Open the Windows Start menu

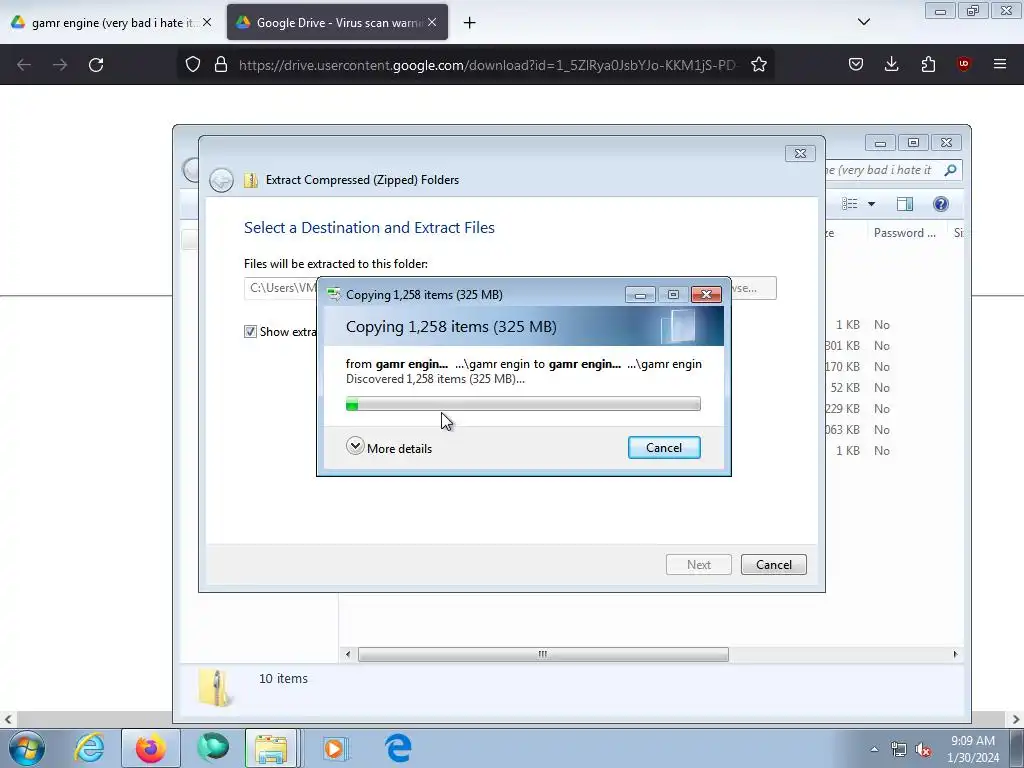(x=27, y=748)
